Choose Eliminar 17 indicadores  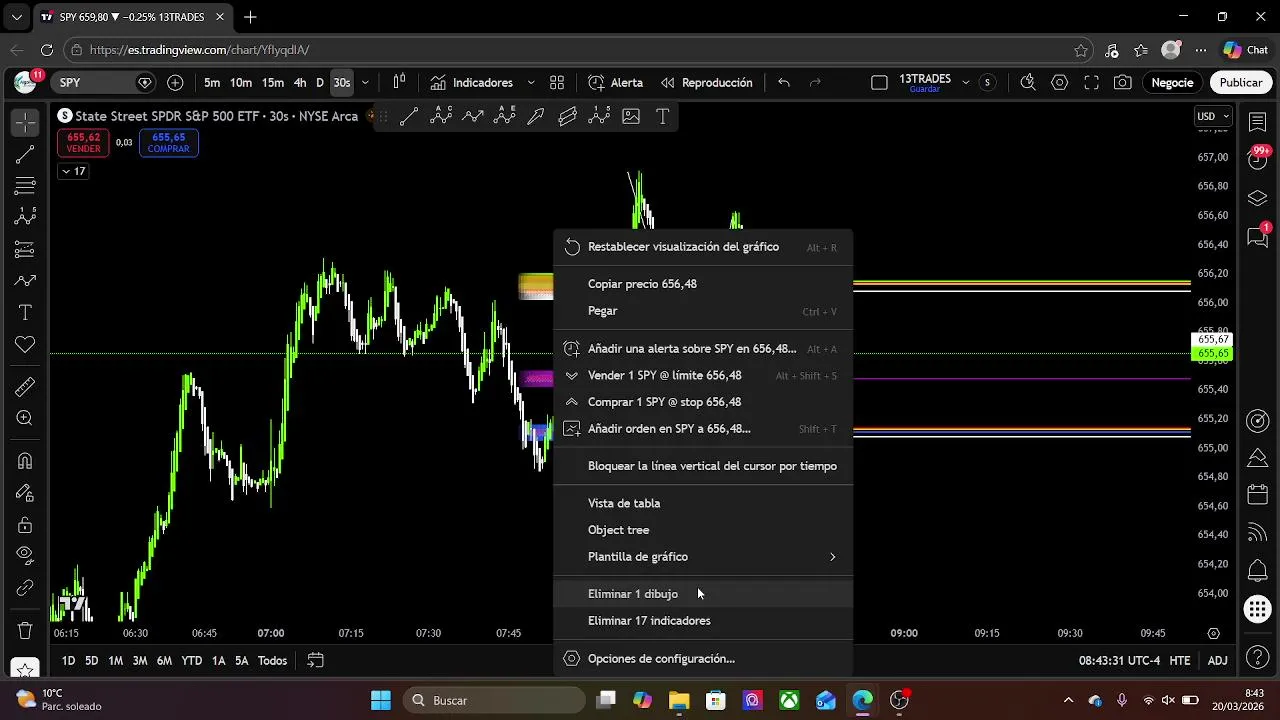(x=703, y=621)
